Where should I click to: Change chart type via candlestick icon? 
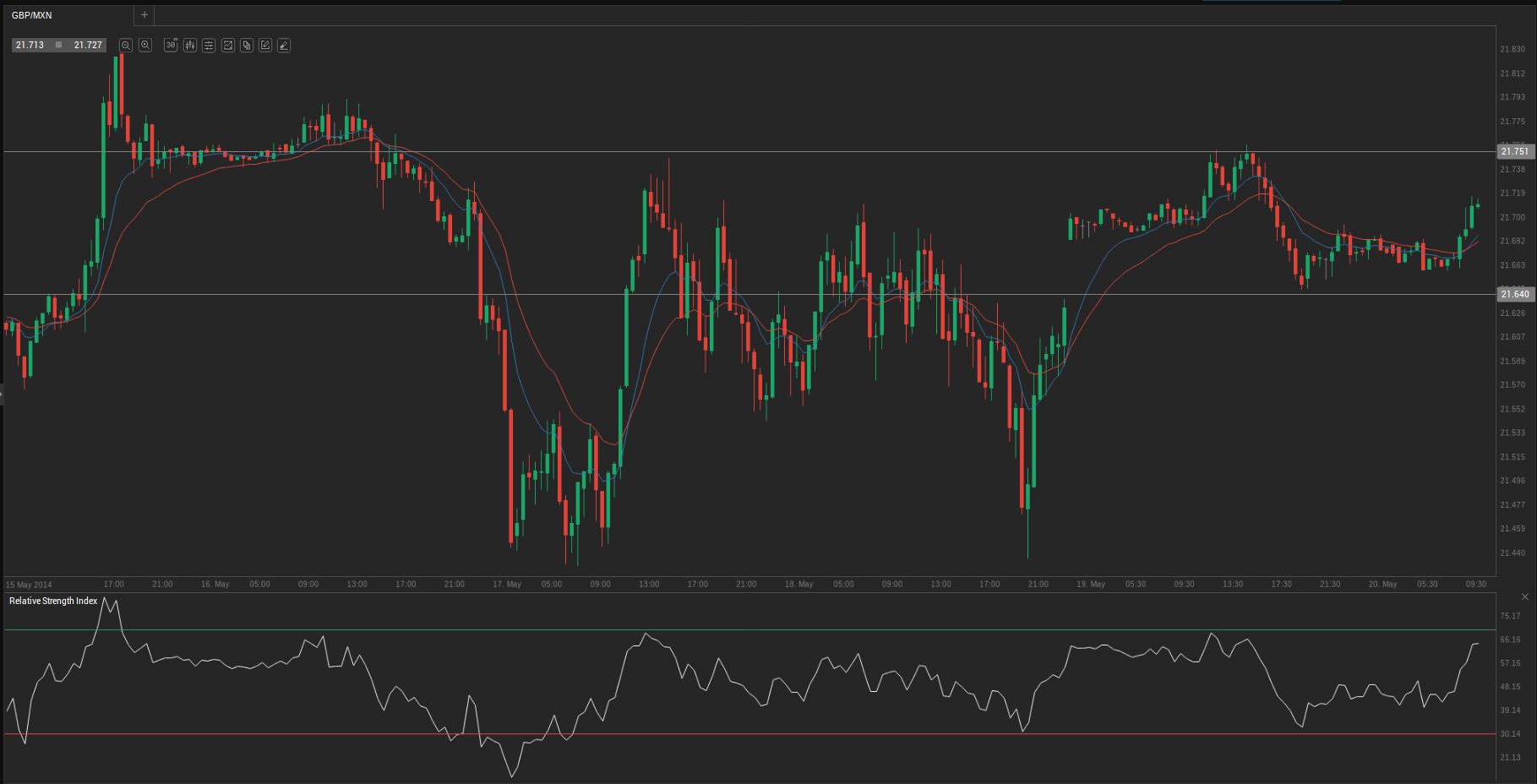coord(190,46)
